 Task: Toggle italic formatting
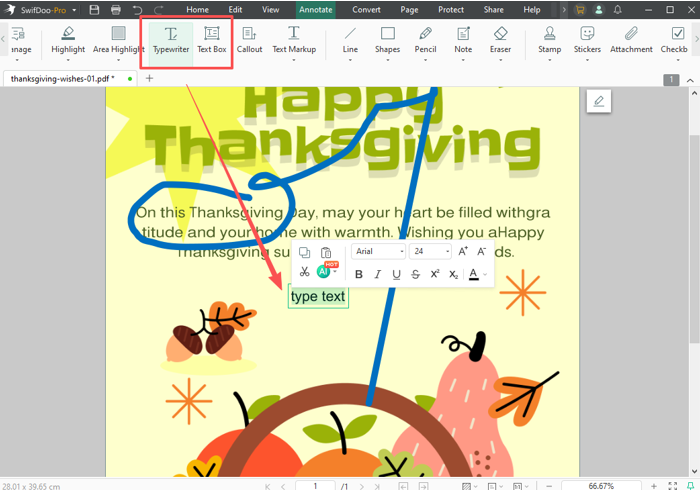pyautogui.click(x=378, y=274)
